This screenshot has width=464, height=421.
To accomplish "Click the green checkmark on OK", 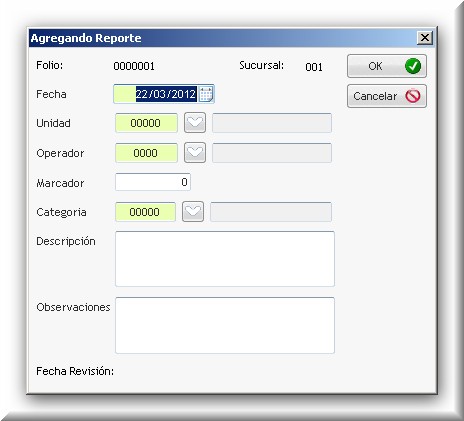I will pyautogui.click(x=413, y=66).
